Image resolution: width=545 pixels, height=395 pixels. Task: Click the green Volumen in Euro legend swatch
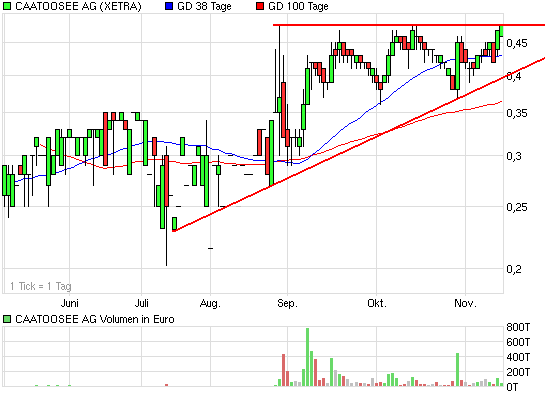click(7, 319)
